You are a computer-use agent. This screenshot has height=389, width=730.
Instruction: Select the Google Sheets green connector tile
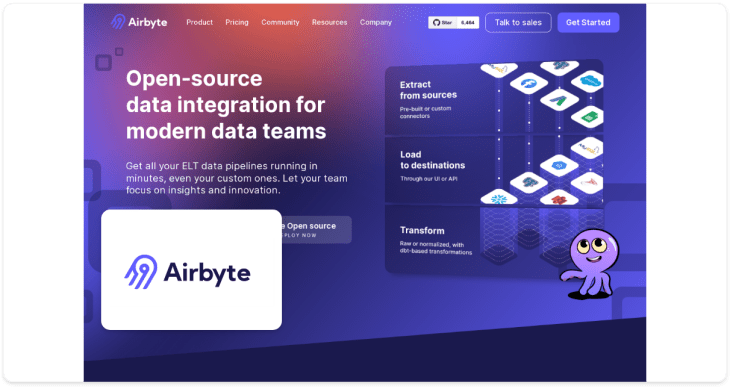588,117
